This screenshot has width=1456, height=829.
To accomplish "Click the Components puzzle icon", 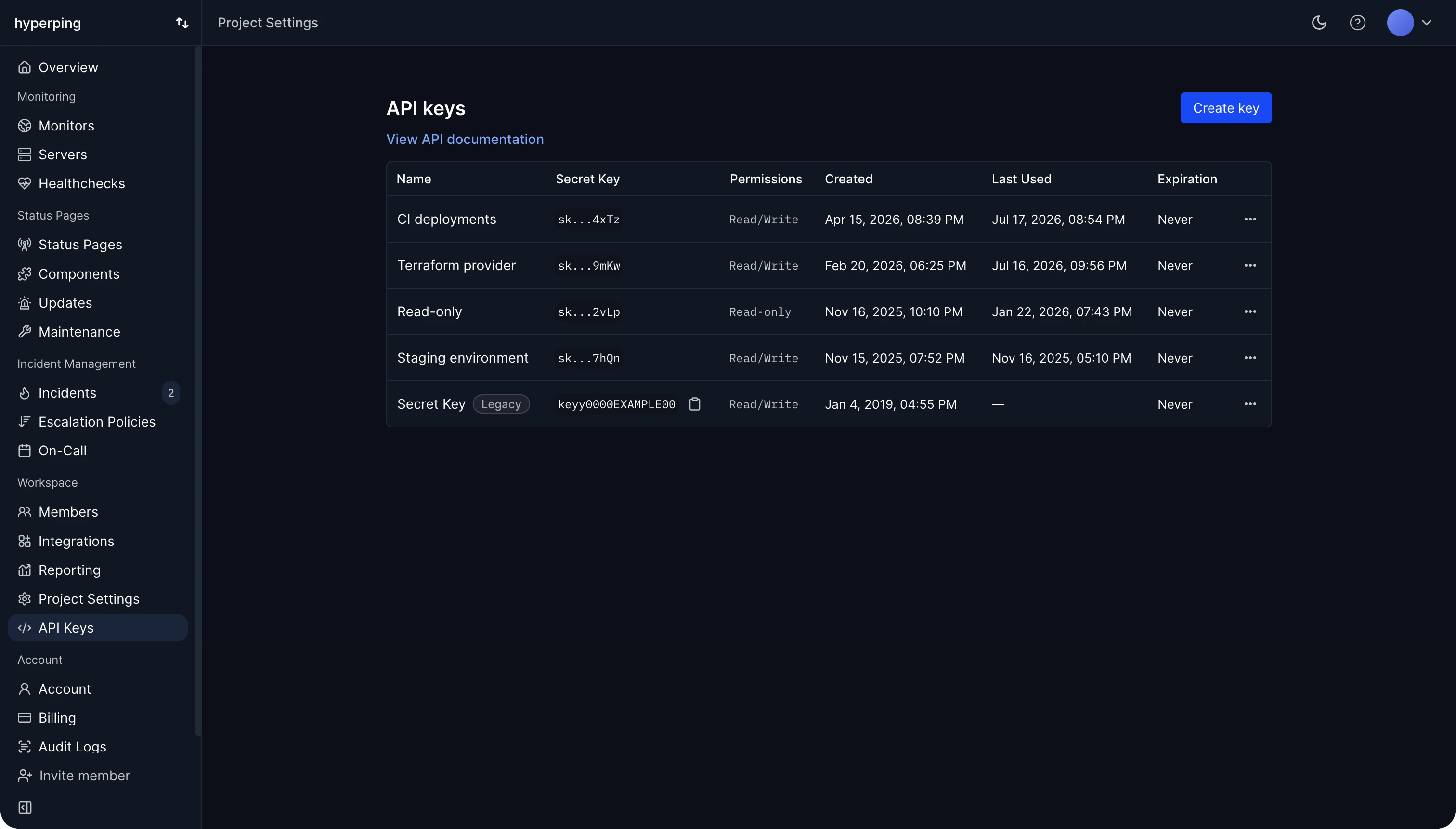I will 25,274.
